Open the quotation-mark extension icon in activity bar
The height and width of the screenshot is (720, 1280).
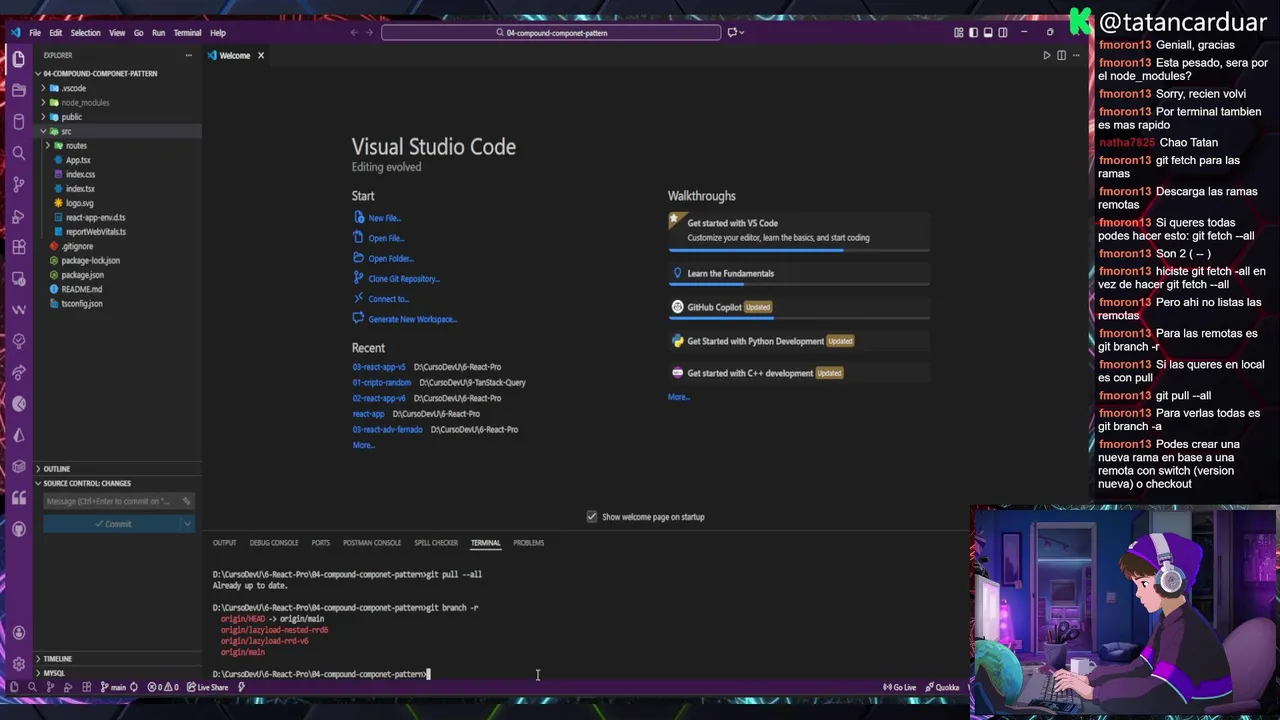point(18,498)
